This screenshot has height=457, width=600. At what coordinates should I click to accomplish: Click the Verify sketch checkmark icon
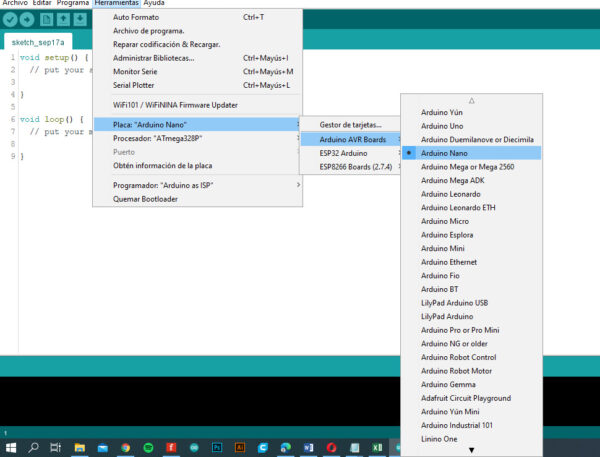10,20
